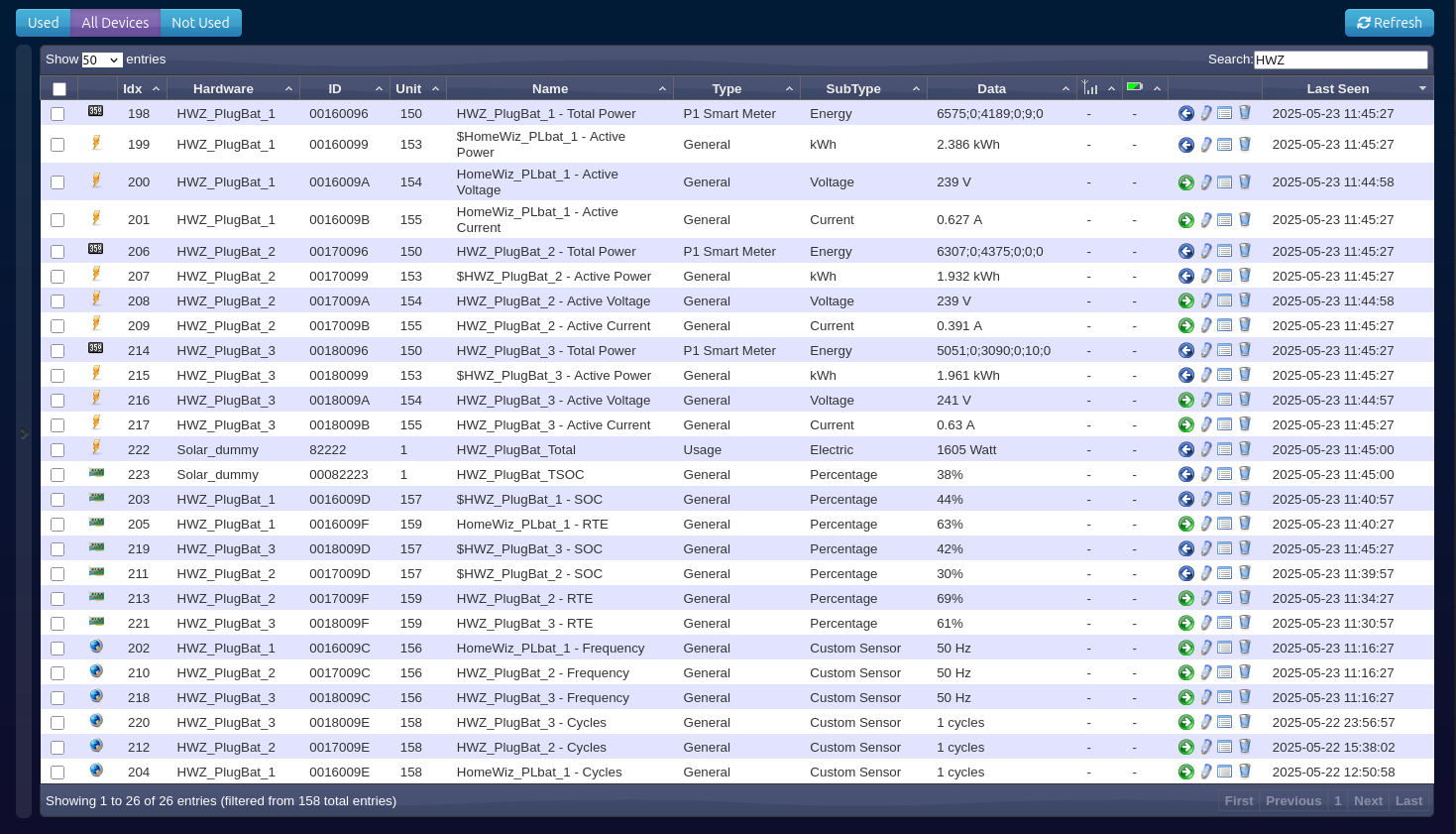This screenshot has height=834, width=1456.
Task: Switch to Used devices tab
Action: pyautogui.click(x=44, y=23)
